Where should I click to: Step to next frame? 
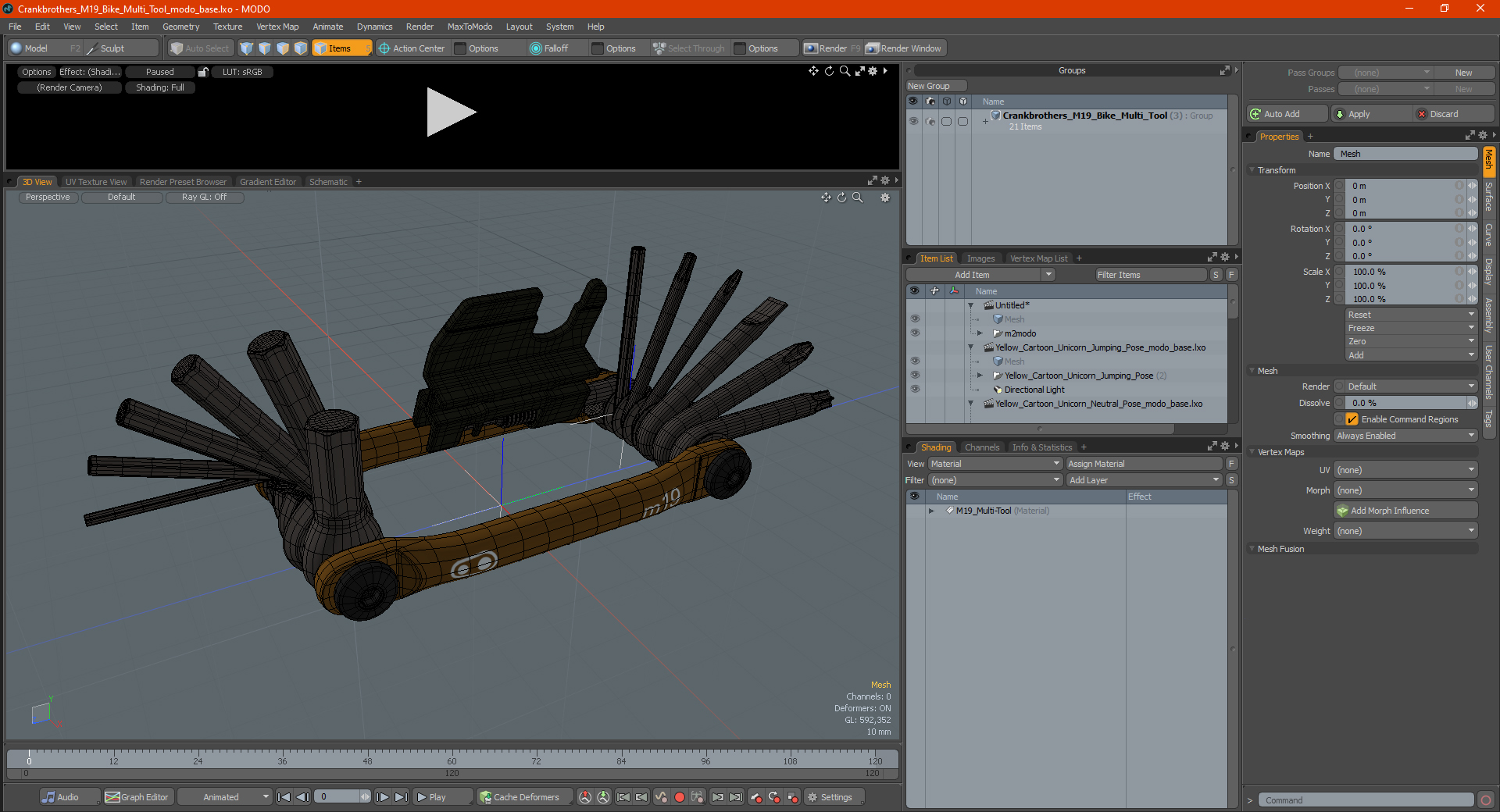(382, 797)
